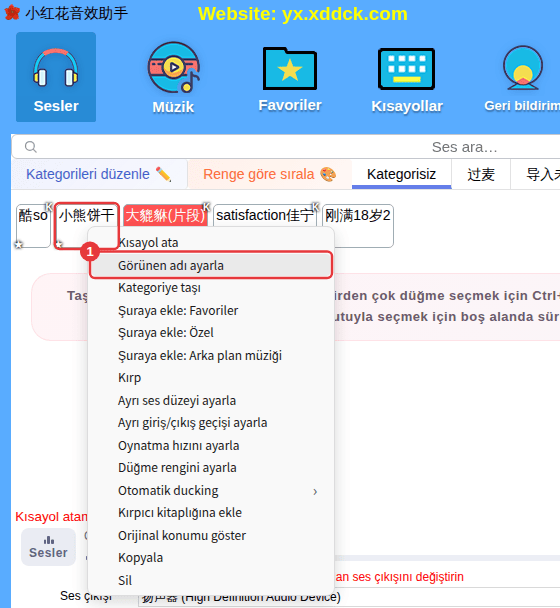Click Renge göre sırala button

[270, 174]
